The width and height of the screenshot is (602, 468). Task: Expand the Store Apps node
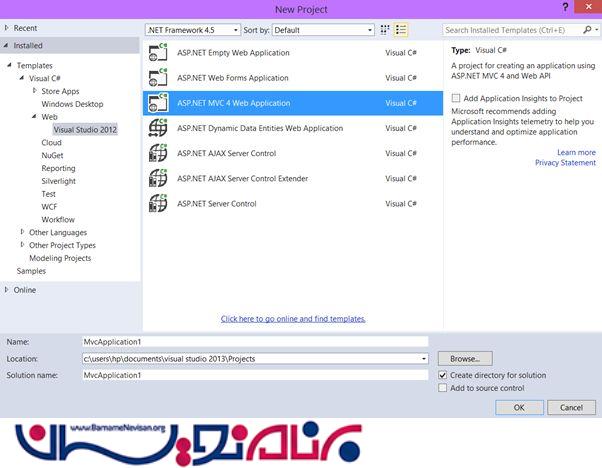(x=35, y=91)
